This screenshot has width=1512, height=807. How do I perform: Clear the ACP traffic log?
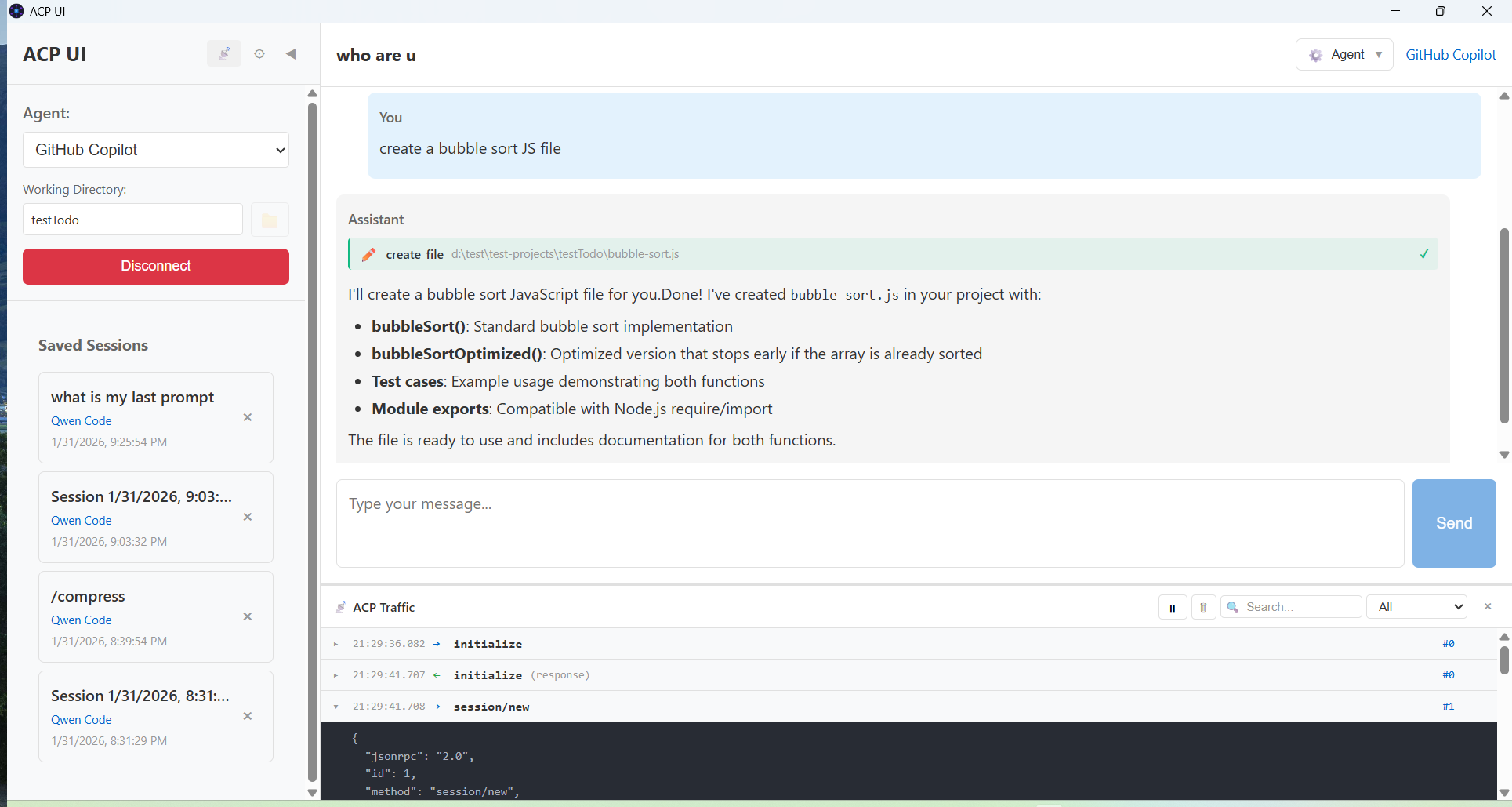[1203, 606]
